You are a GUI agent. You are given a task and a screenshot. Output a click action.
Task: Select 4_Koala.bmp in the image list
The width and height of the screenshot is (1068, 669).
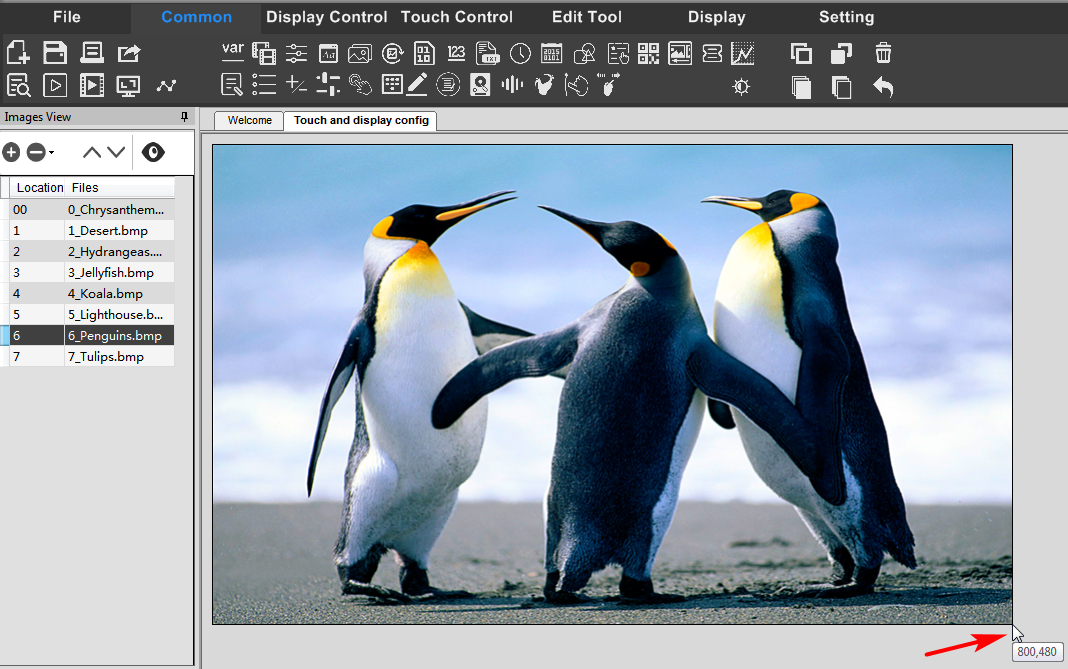click(105, 294)
